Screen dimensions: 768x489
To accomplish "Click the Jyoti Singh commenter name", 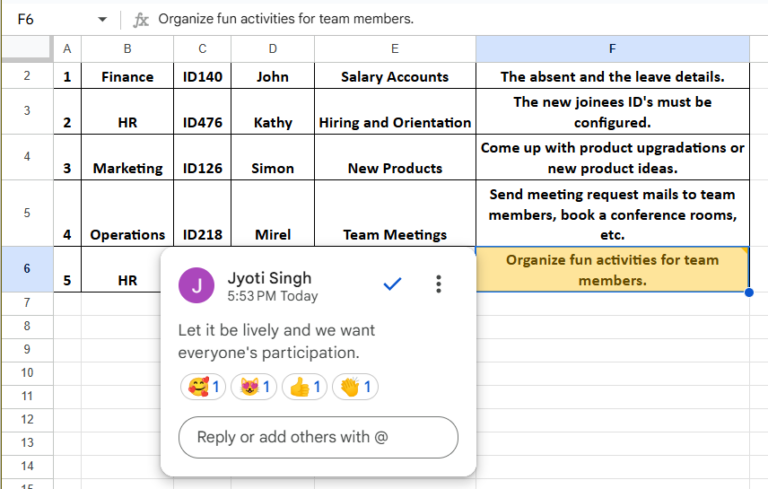I will (x=269, y=278).
